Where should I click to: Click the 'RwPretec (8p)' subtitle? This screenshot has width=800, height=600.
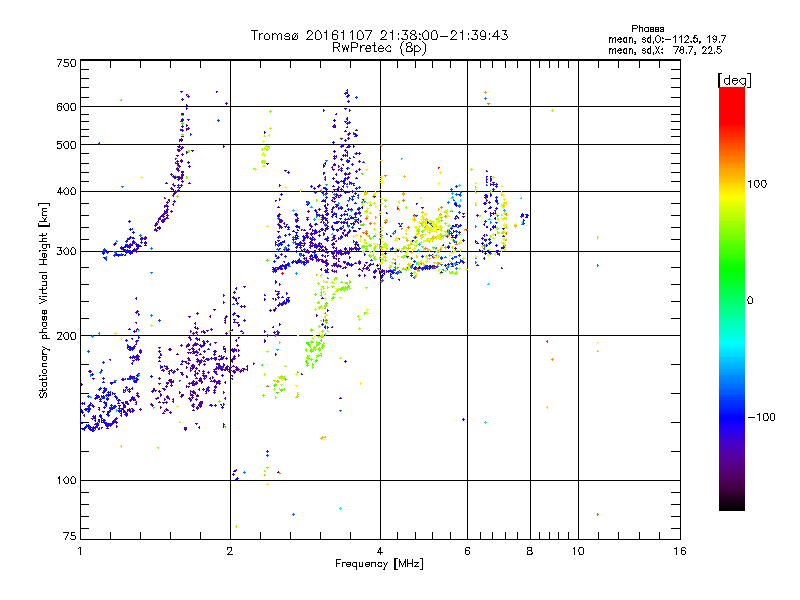point(379,48)
